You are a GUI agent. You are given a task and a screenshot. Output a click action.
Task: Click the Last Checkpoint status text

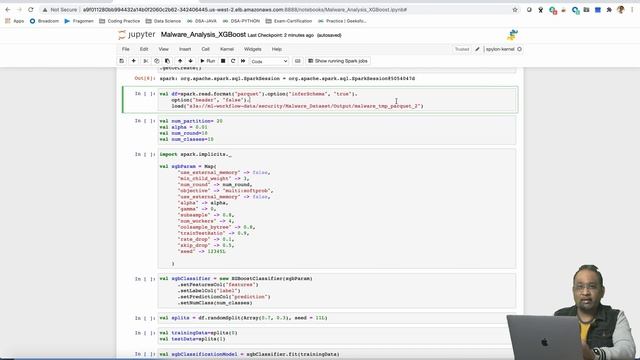click(281, 36)
